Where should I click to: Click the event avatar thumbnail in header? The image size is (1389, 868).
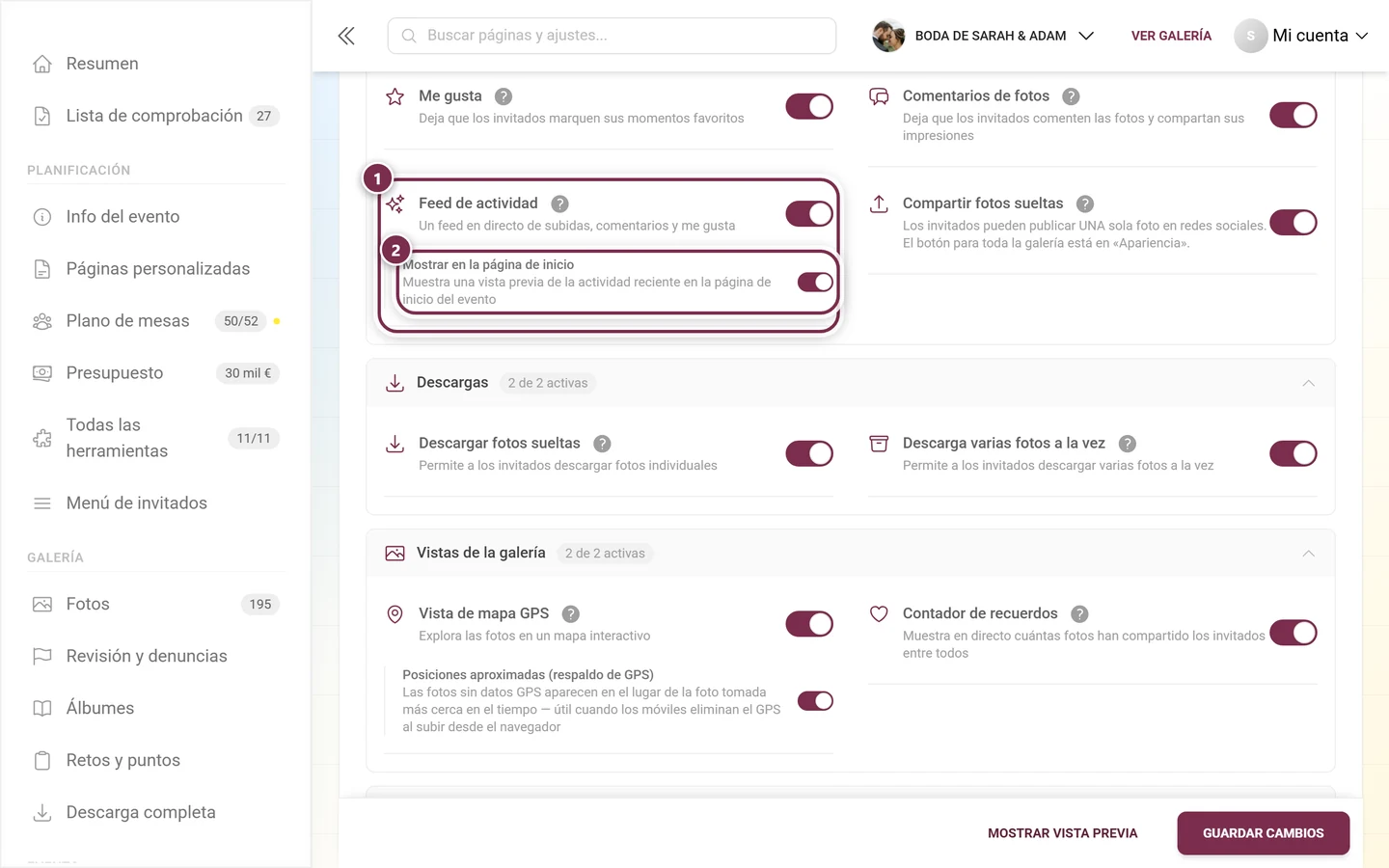(888, 36)
